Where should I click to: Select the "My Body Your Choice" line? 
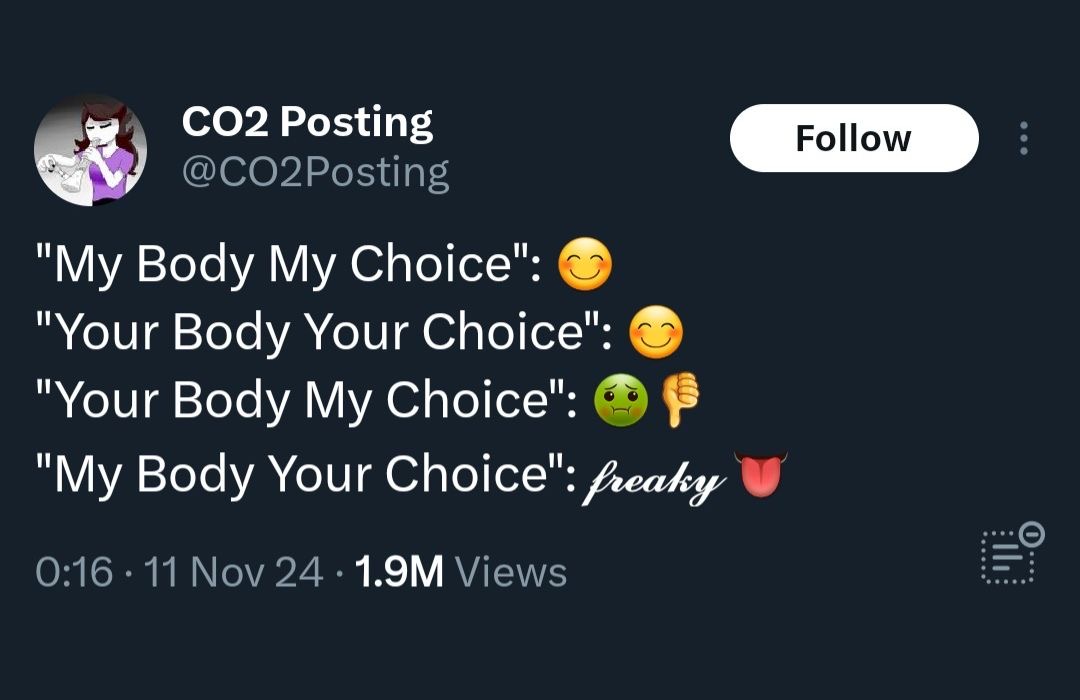tap(412, 475)
